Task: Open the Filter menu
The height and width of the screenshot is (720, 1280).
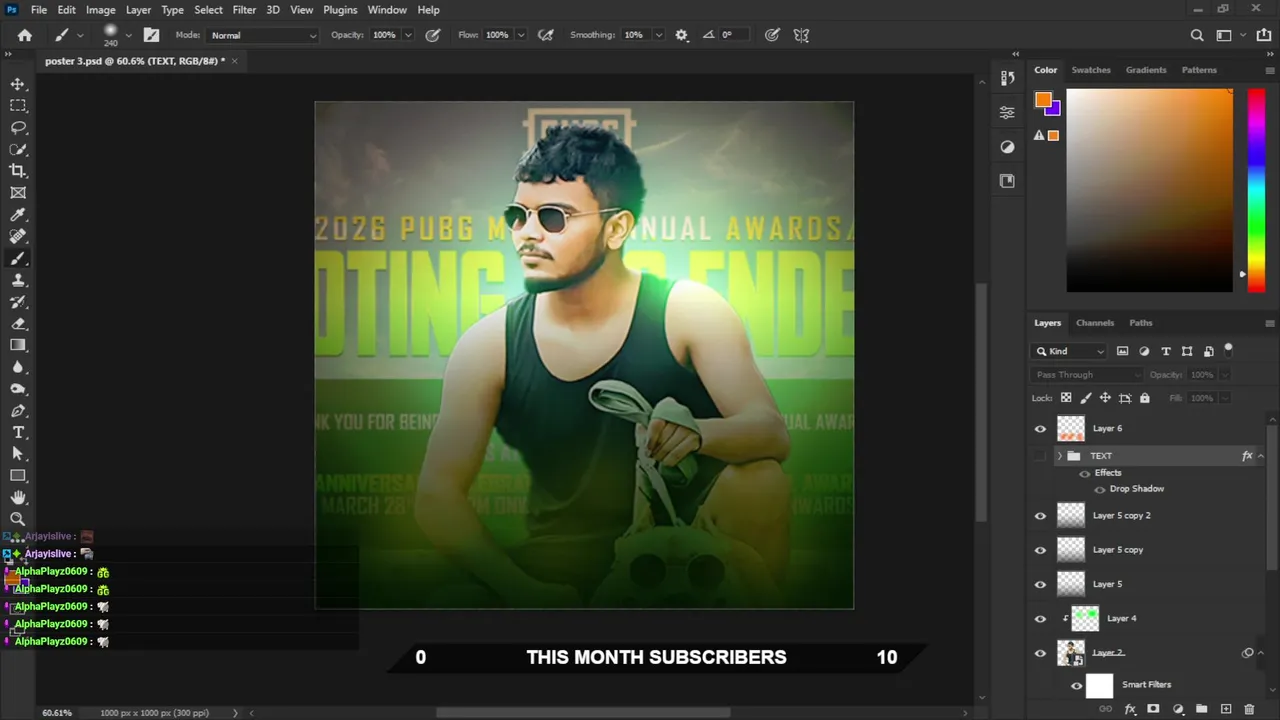Action: click(244, 10)
